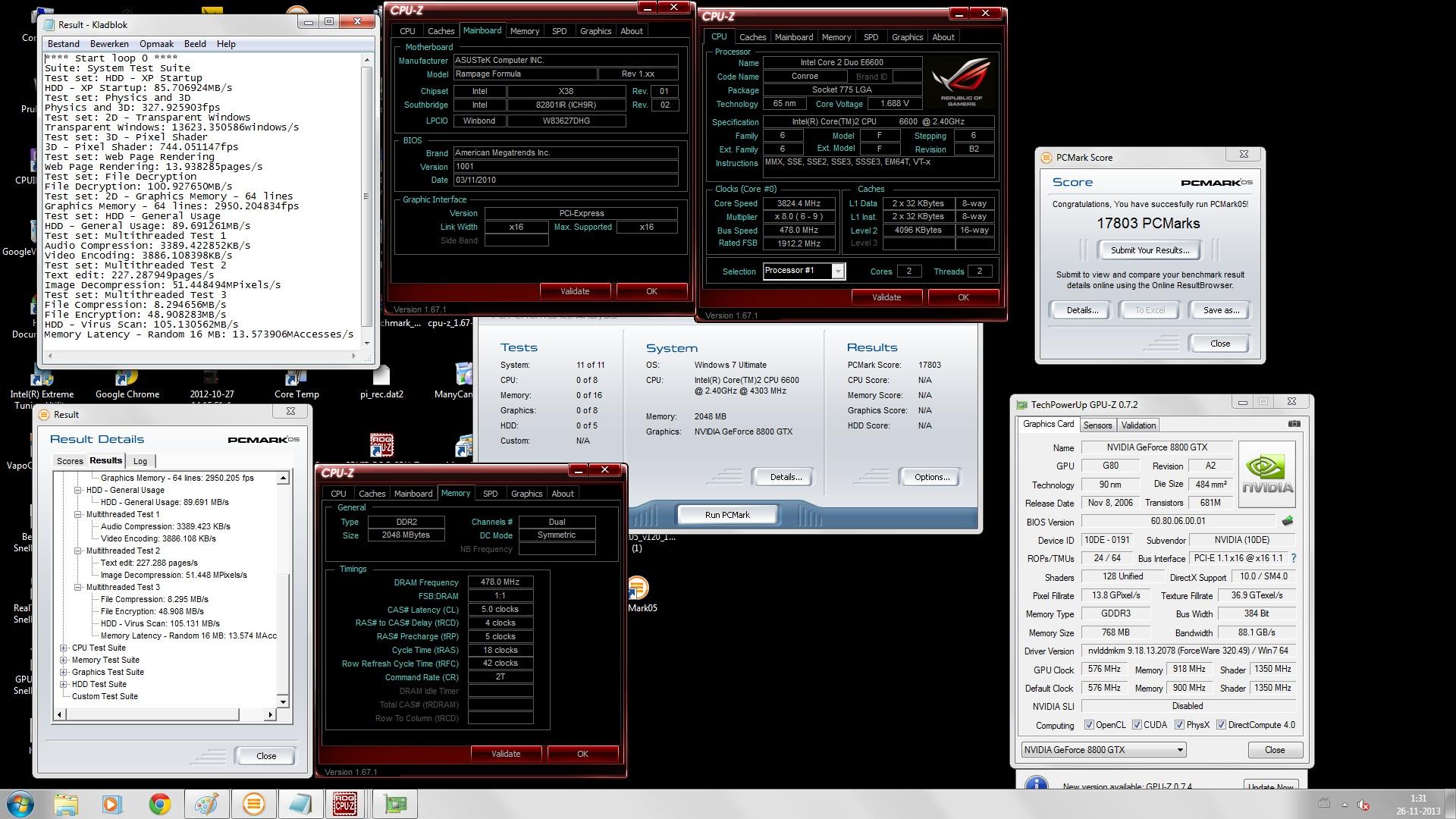This screenshot has width=1456, height=819.
Task: Click Run PCMark button
Action: tap(727, 515)
